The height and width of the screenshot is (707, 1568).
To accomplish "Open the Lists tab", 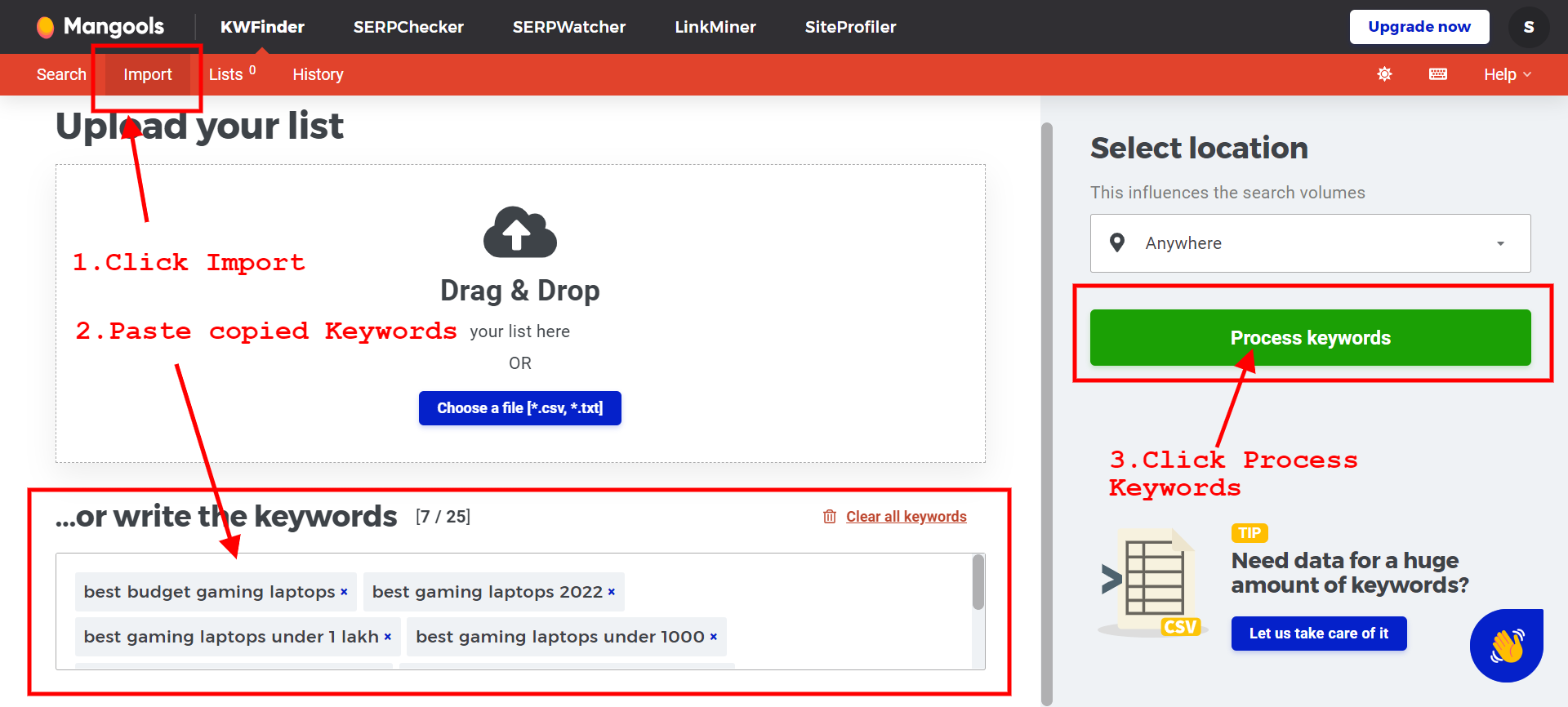I will point(232,74).
